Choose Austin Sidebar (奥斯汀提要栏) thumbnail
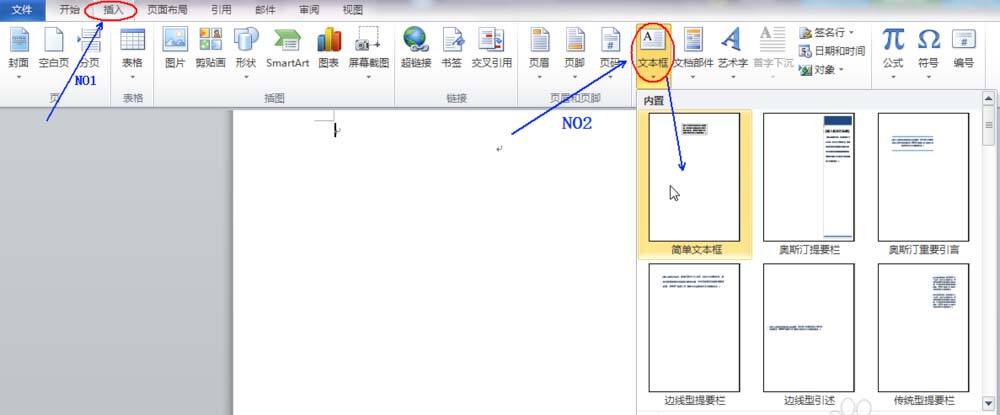The height and width of the screenshot is (415, 1000). coord(809,177)
